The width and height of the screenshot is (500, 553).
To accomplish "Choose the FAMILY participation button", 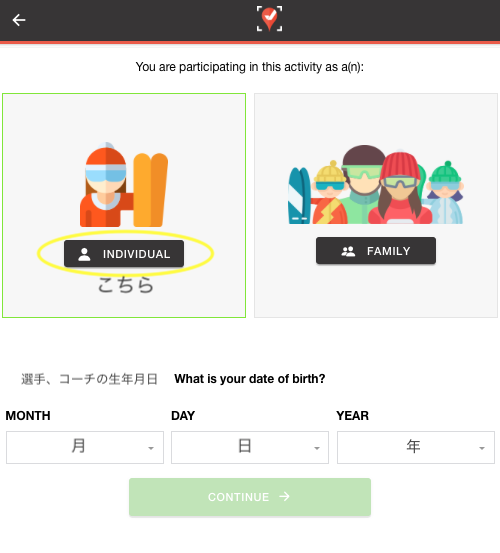I will [376, 251].
